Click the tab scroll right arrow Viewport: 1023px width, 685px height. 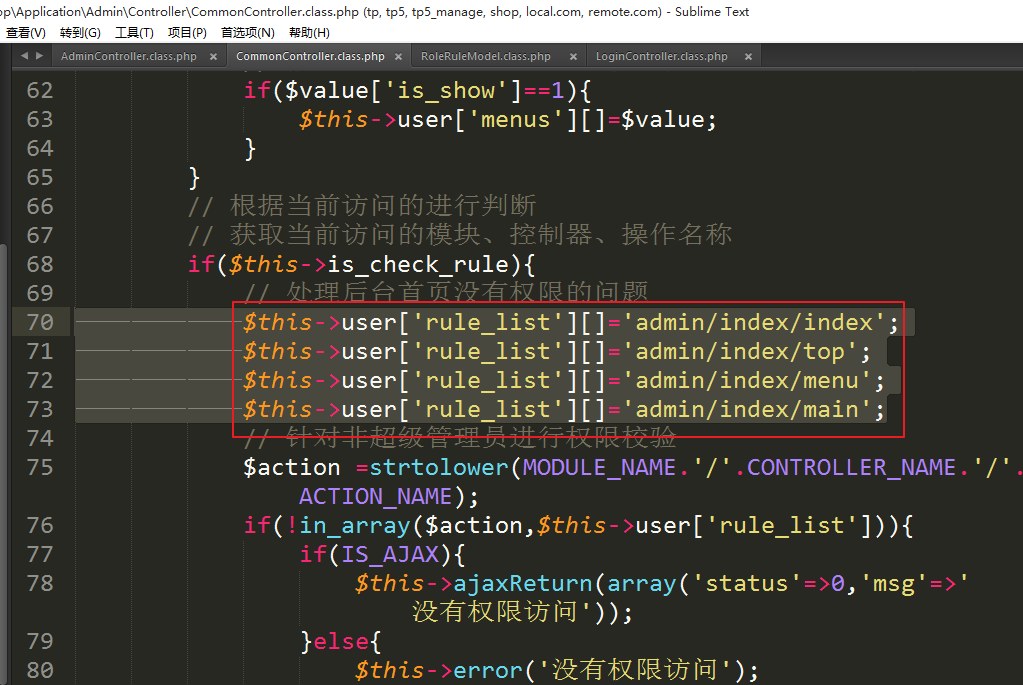pyautogui.click(x=36, y=57)
